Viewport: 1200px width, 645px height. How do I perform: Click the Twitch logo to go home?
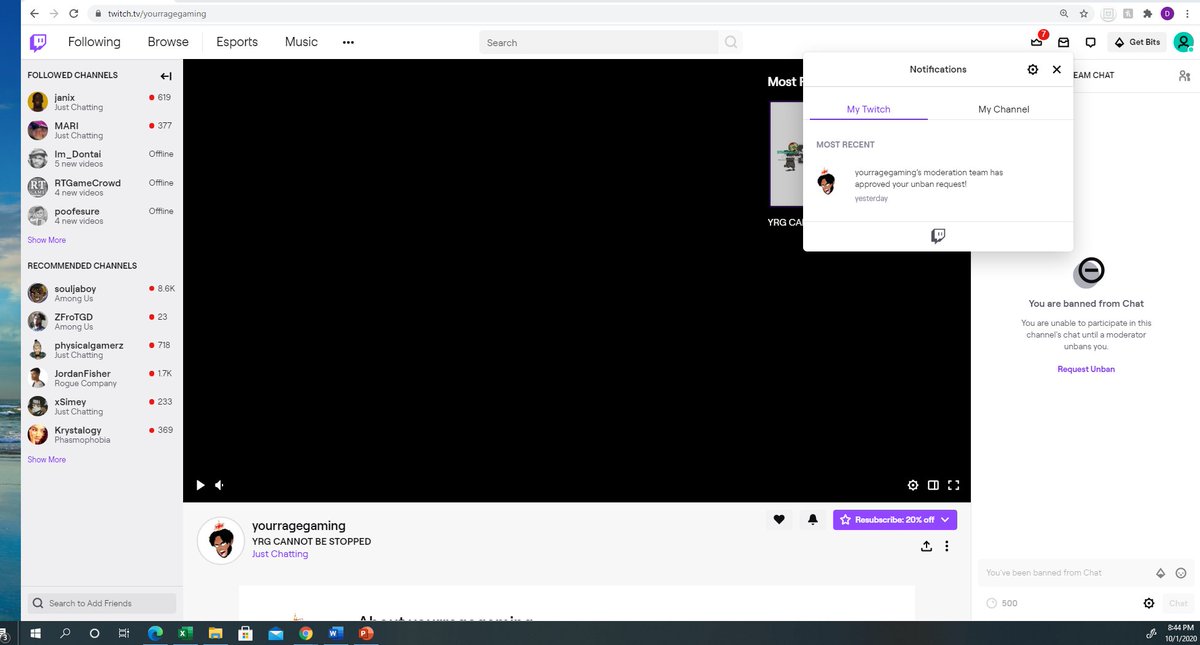click(37, 42)
